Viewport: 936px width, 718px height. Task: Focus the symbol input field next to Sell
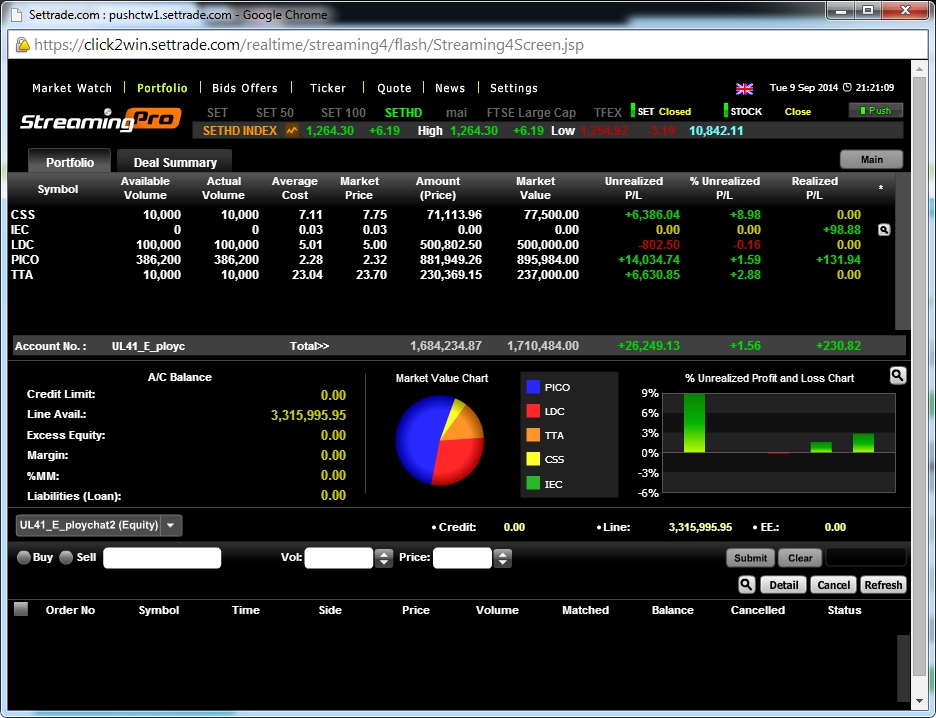pyautogui.click(x=162, y=558)
